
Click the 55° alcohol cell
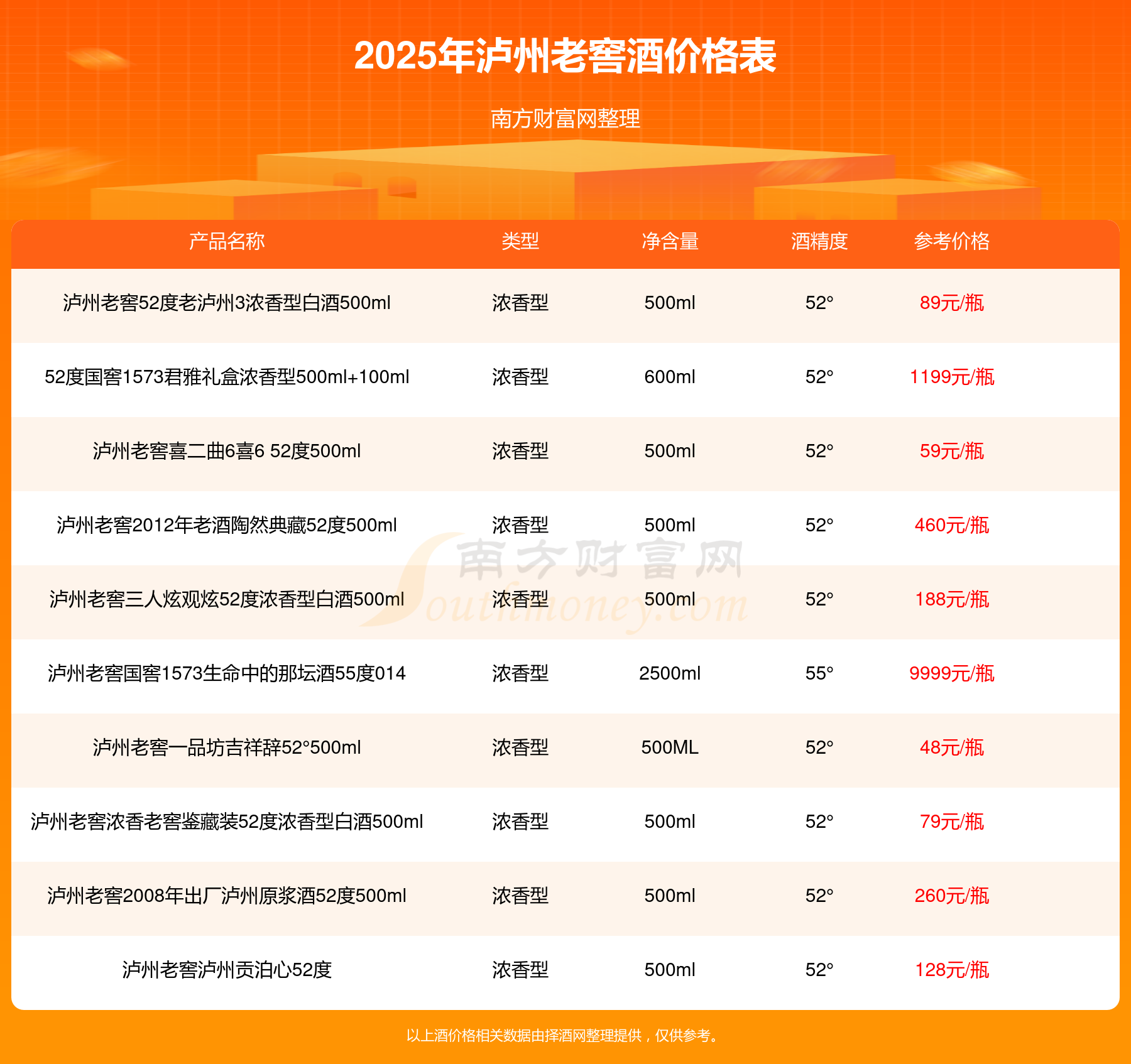pos(819,673)
